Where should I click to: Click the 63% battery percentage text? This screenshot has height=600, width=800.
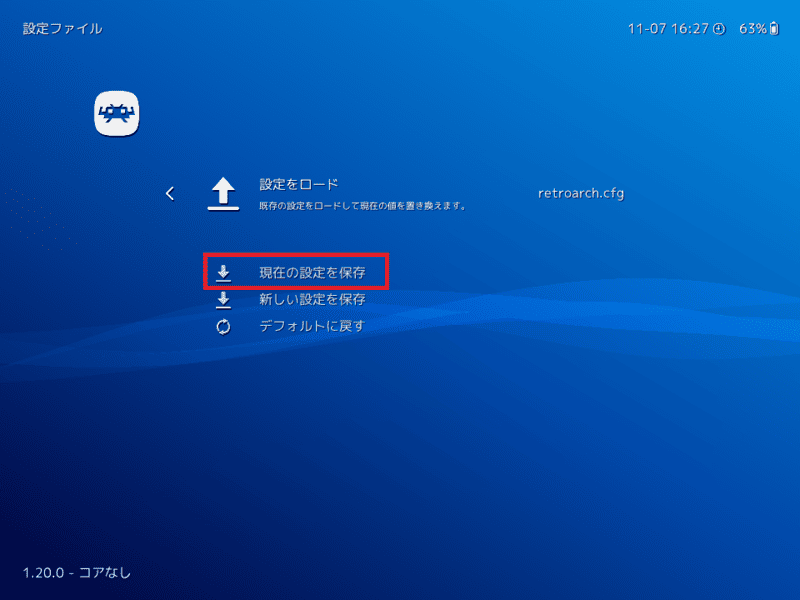pos(753,29)
